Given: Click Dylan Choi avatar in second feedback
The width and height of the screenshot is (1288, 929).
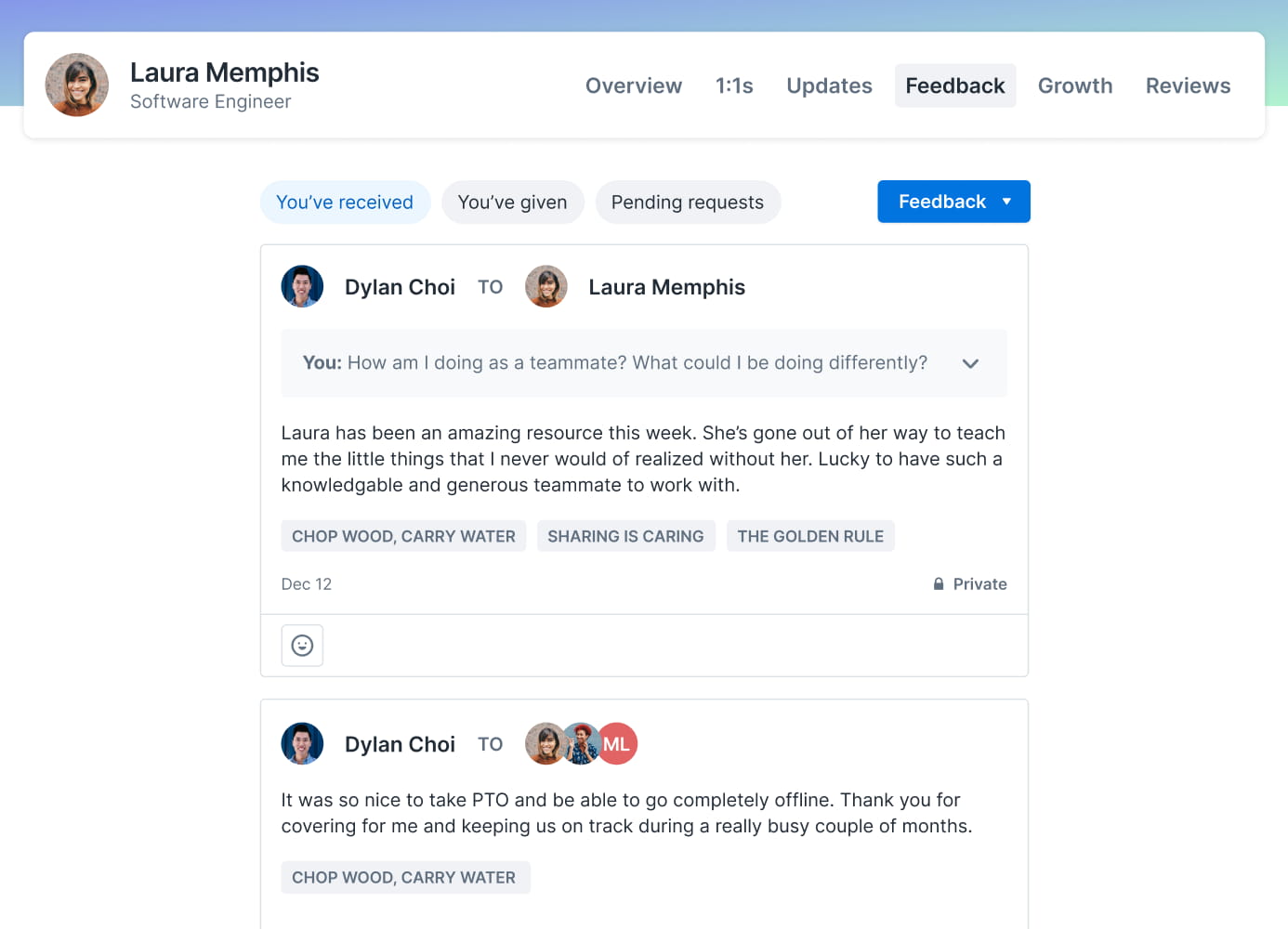Looking at the screenshot, I should point(302,743).
